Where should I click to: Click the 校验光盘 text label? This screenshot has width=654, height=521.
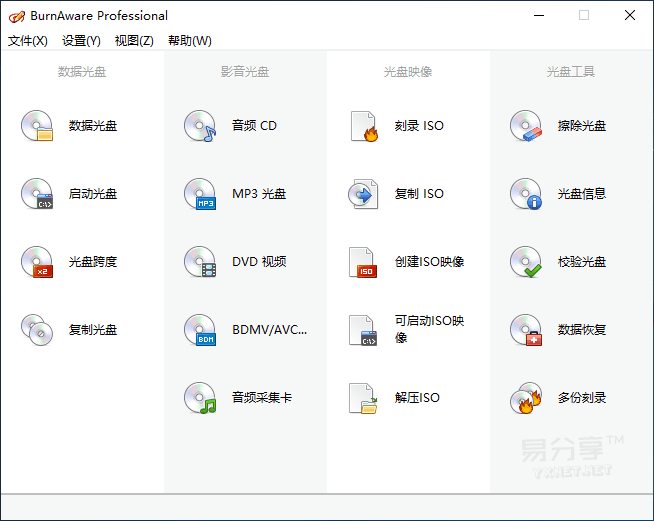[x=582, y=262]
